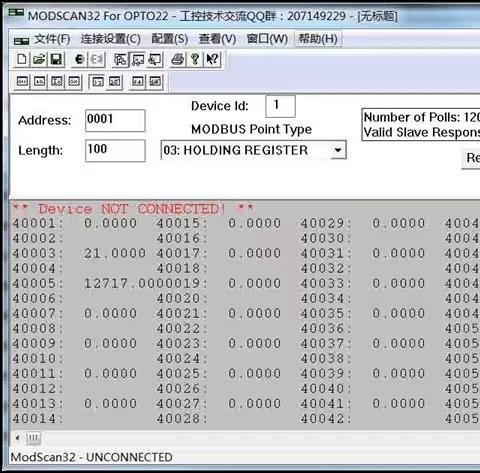The image size is (480, 473).
Task: Click the 40029: register label
Action: (326, 223)
